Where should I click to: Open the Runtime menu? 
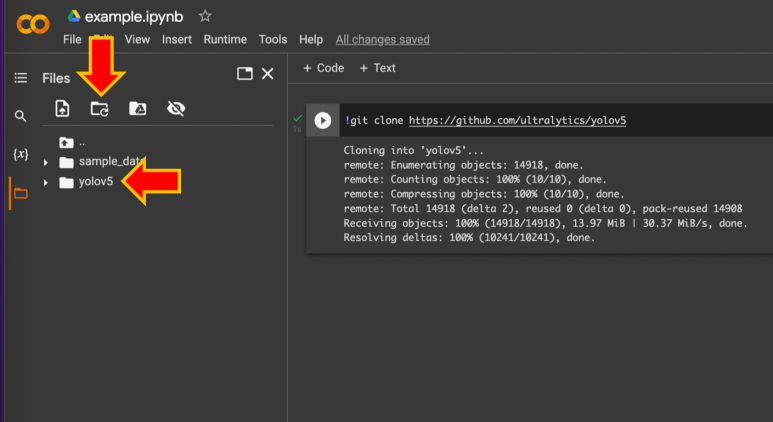[x=225, y=39]
